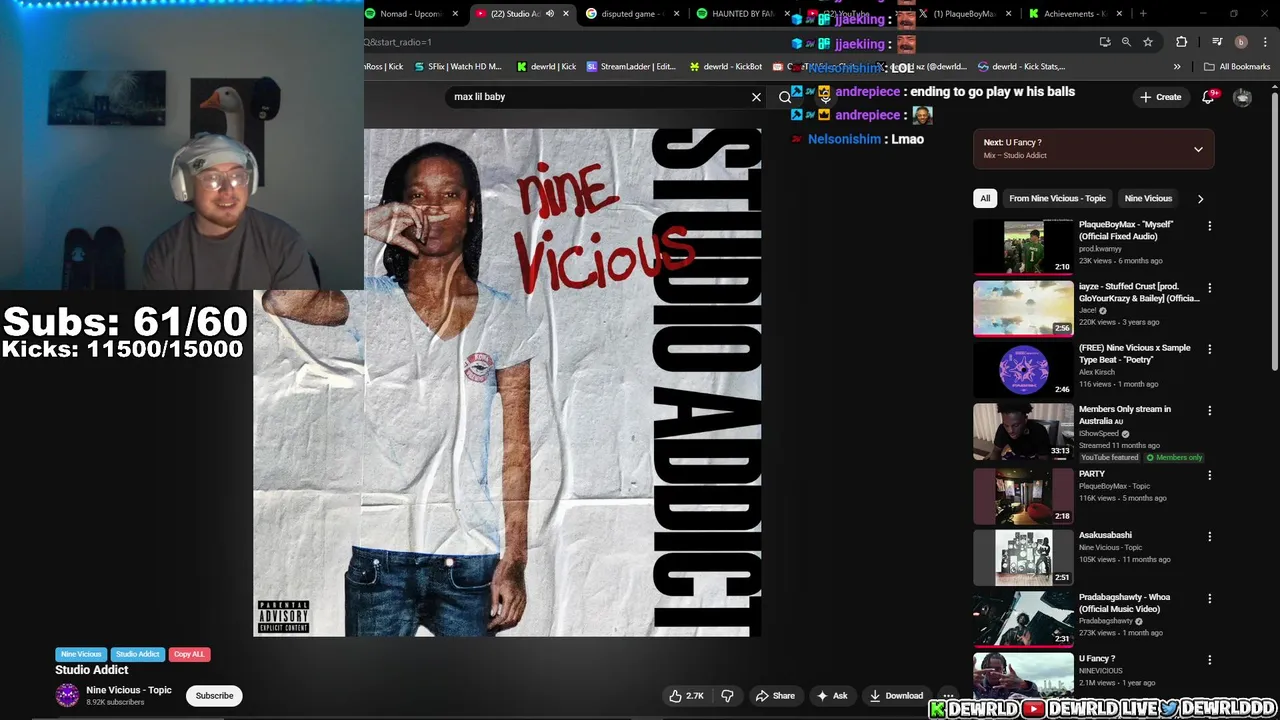Open iayze Stuffed Crust video thumbnail
1280x720 pixels.
coord(1023,308)
